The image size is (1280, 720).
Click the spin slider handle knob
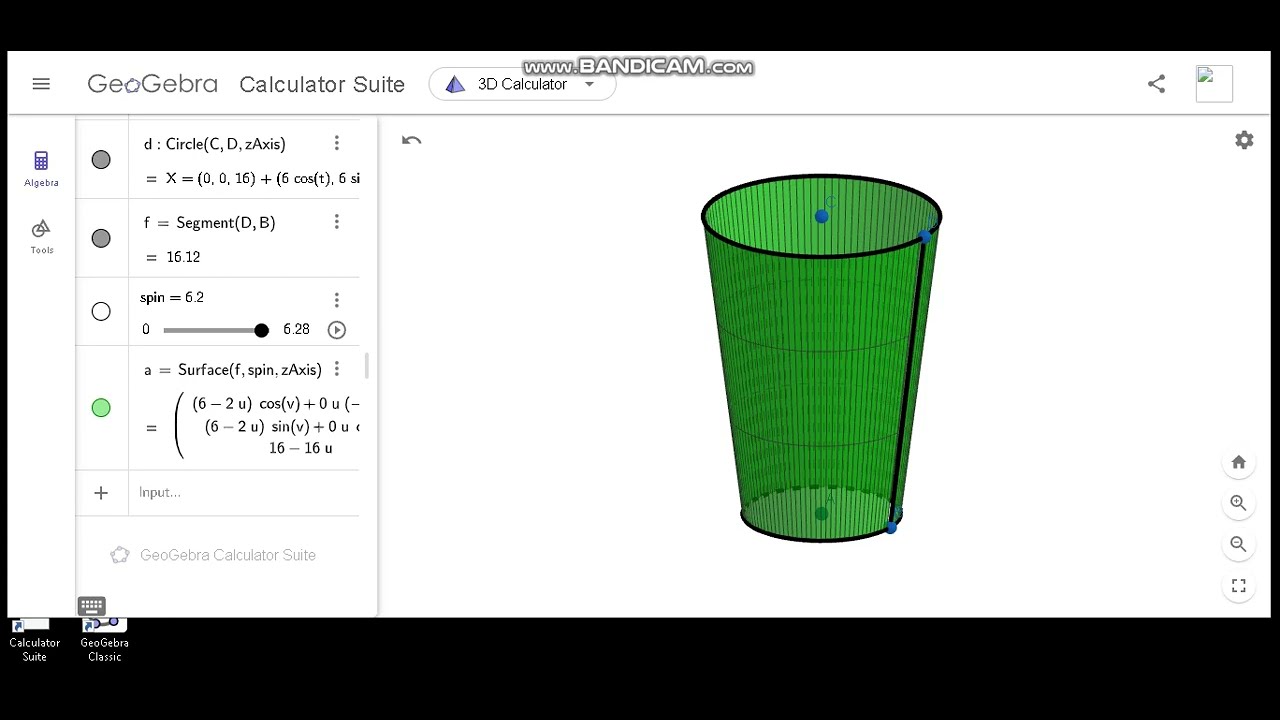[x=261, y=330]
